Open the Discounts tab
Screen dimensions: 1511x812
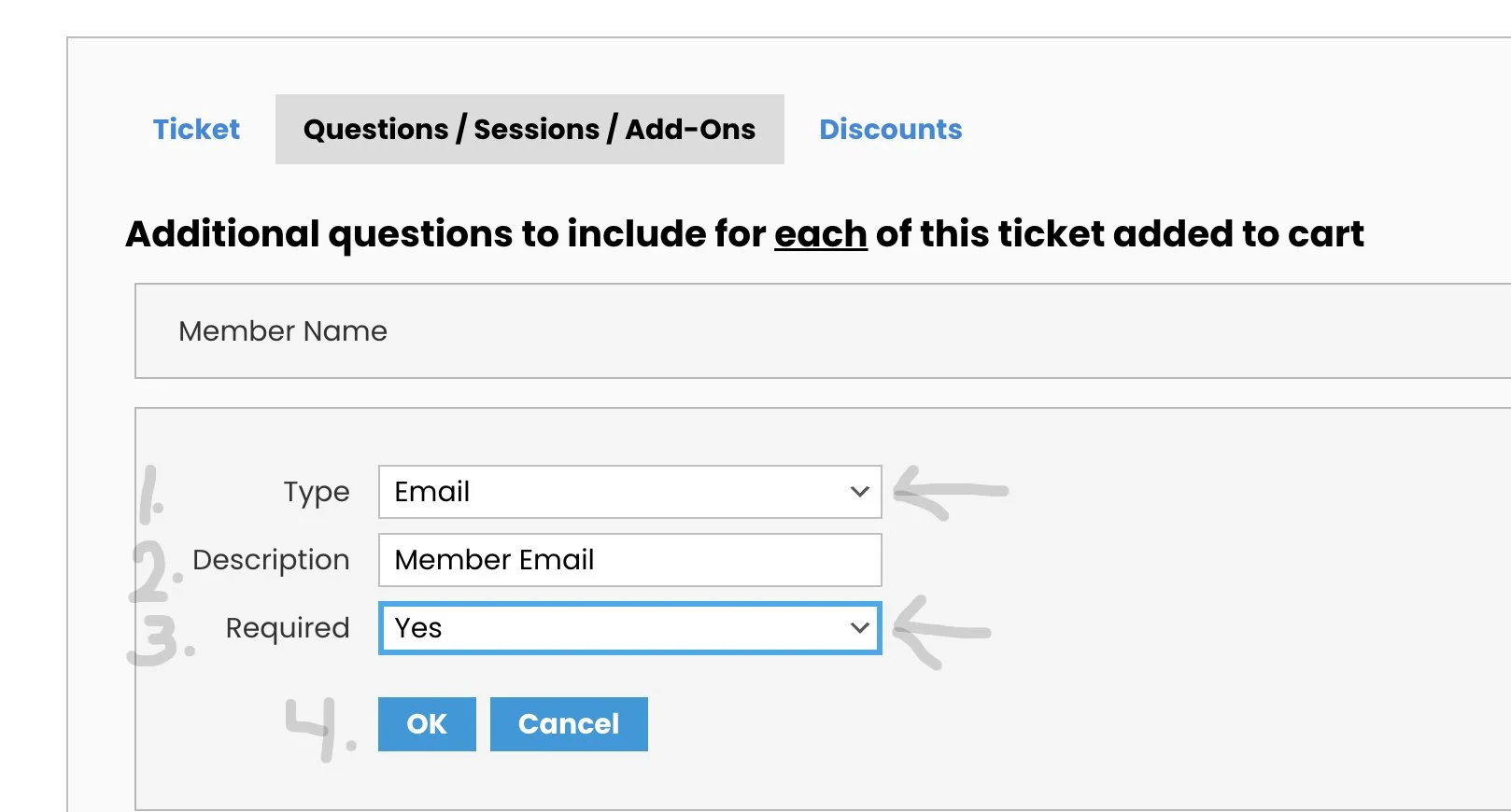(890, 129)
